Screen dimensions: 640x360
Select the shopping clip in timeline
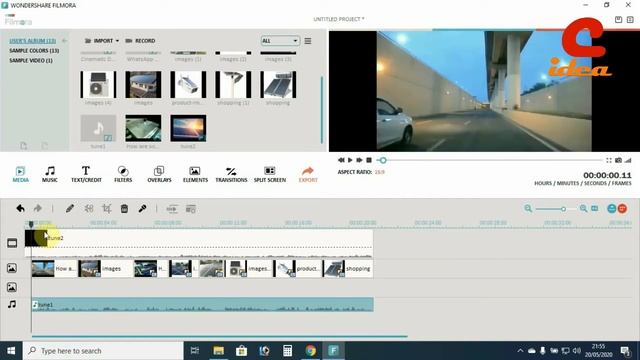click(x=348, y=269)
